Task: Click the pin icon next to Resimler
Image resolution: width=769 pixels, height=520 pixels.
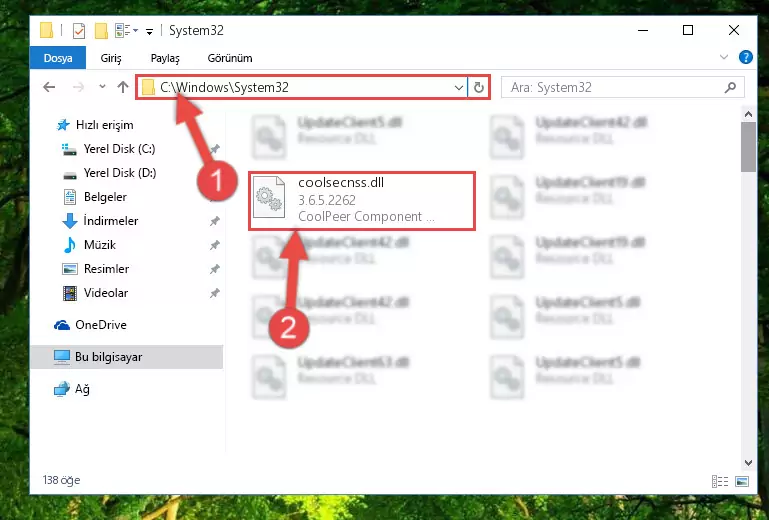Action: click(214, 269)
